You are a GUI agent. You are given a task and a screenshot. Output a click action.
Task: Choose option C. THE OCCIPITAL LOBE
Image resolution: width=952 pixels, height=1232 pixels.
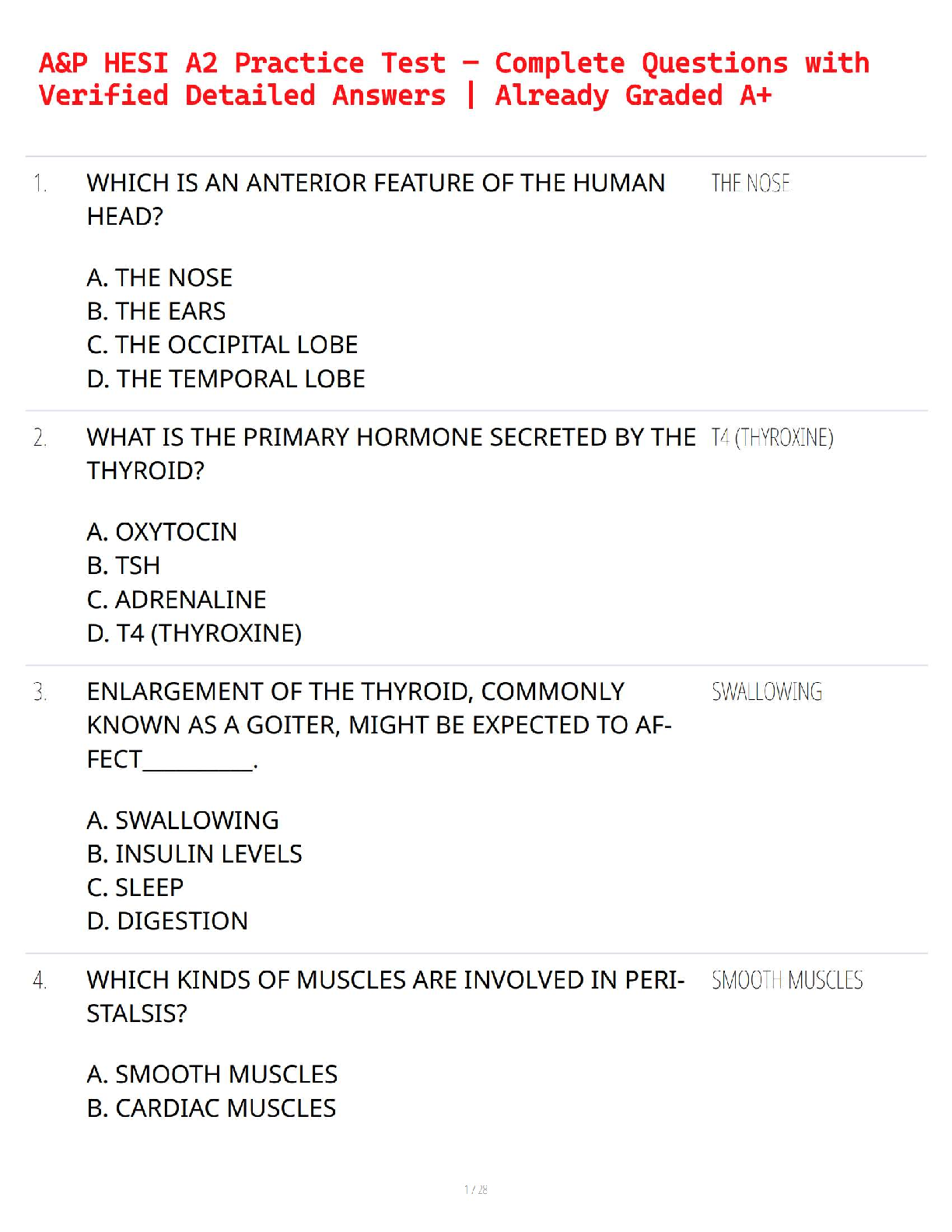(x=222, y=345)
